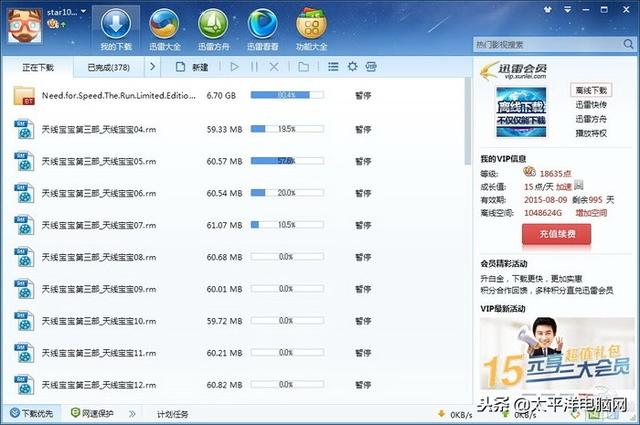The width and height of the screenshot is (640, 425).
Task: Toggle 下载优先 download priority mode
Action: click(32, 413)
